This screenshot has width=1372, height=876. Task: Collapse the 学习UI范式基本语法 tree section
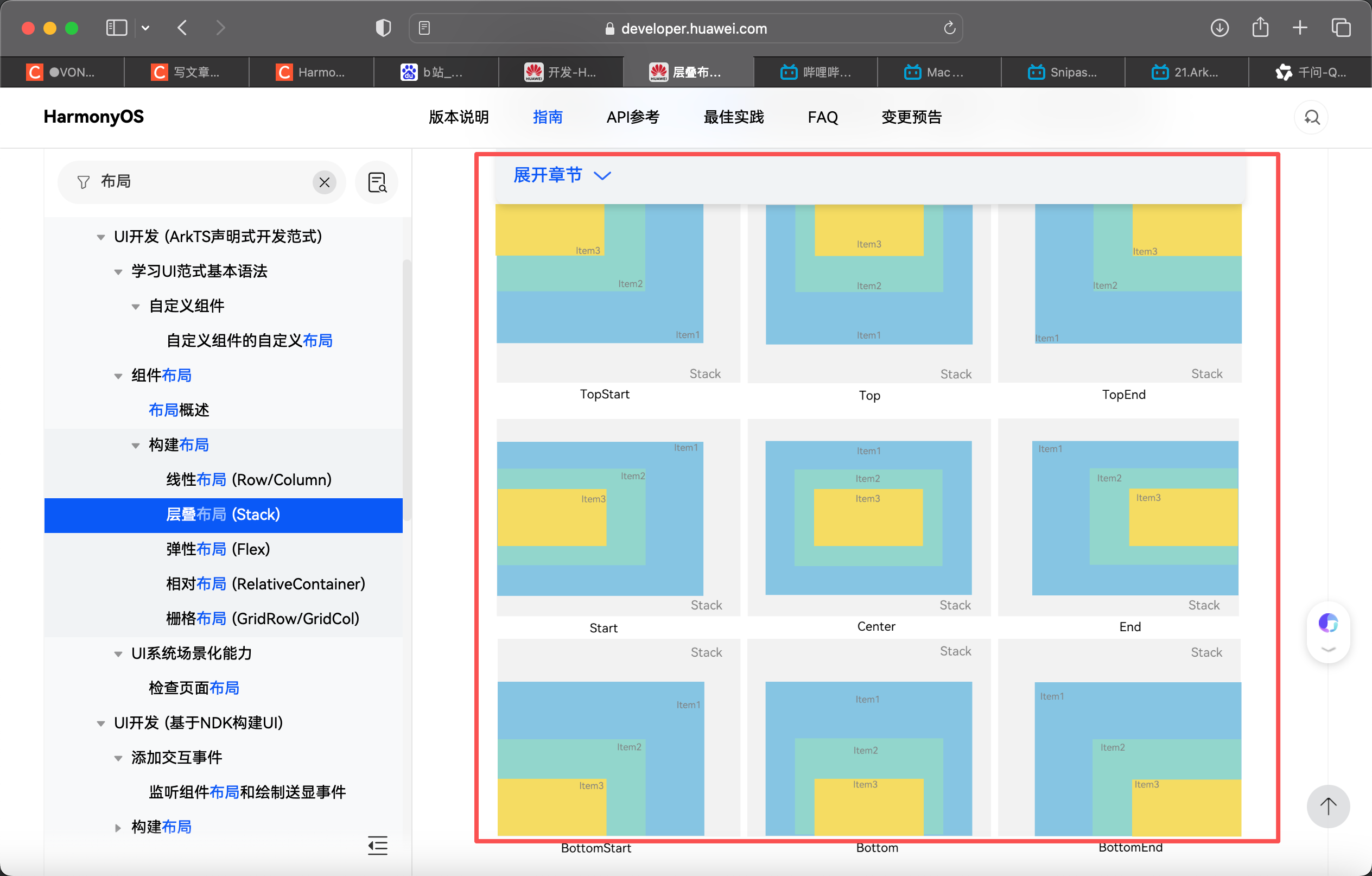click(118, 272)
